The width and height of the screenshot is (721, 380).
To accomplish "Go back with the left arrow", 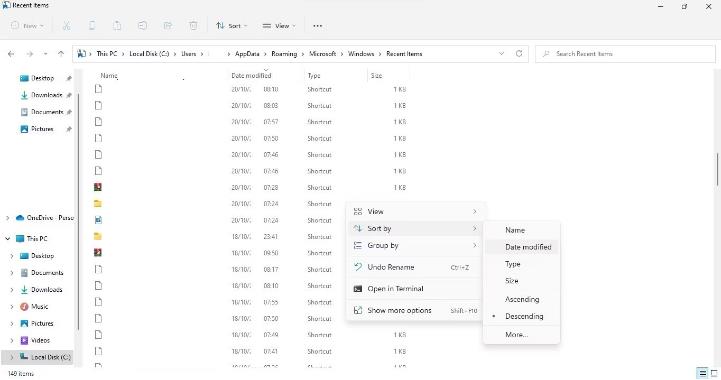I will click(x=11, y=54).
